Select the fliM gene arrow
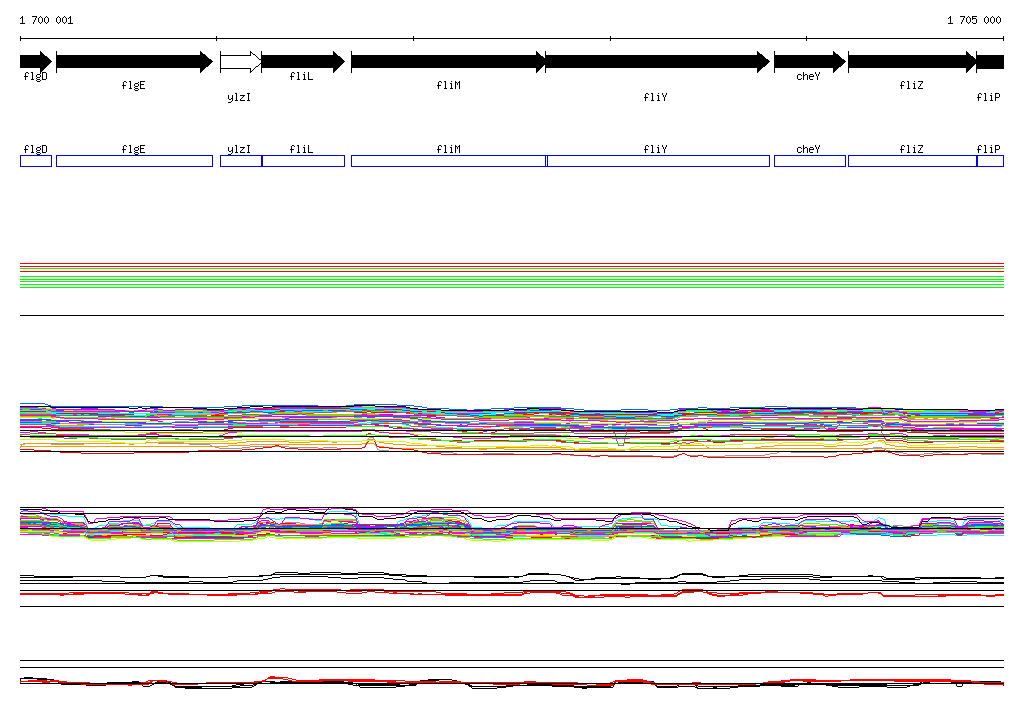 click(448, 62)
